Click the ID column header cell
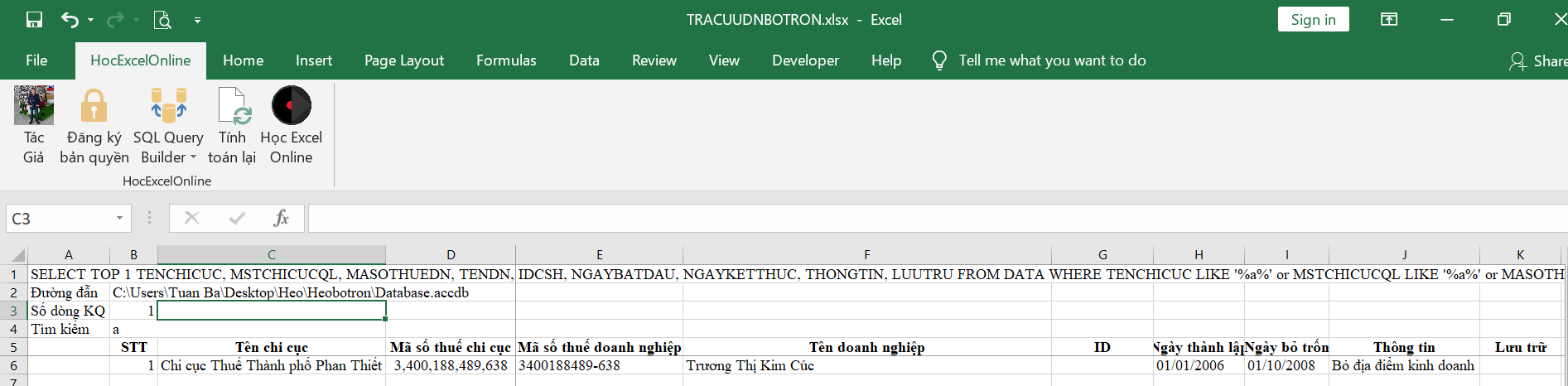This screenshot has width=1568, height=386. click(x=1102, y=347)
